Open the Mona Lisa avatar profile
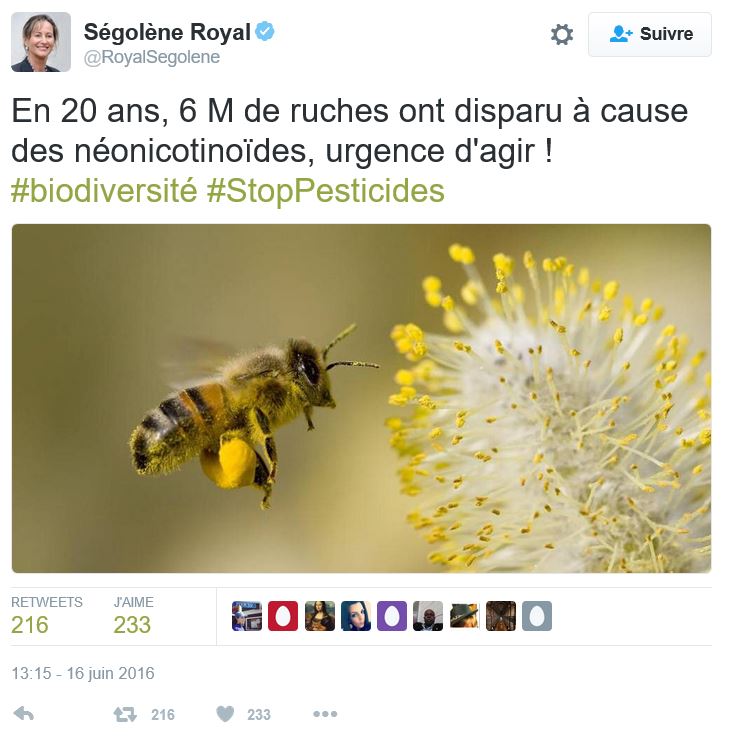This screenshot has height=741, width=732. [x=319, y=616]
